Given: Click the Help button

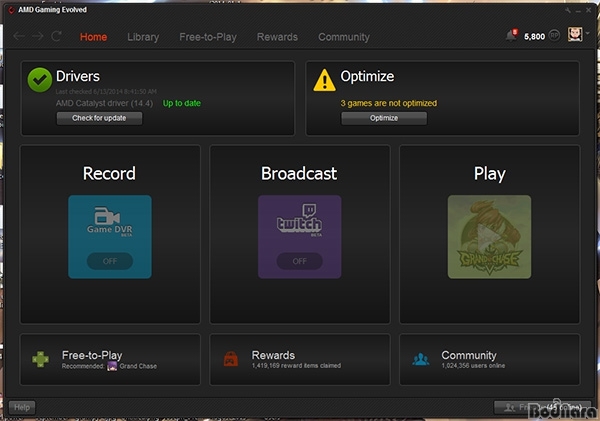Looking at the screenshot, I should point(21,407).
